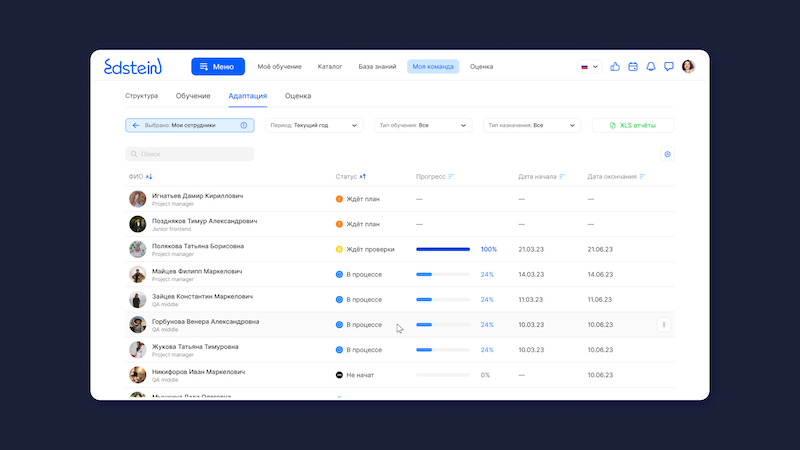Sort by Статус column
This screenshot has height=450, width=800.
[x=351, y=177]
